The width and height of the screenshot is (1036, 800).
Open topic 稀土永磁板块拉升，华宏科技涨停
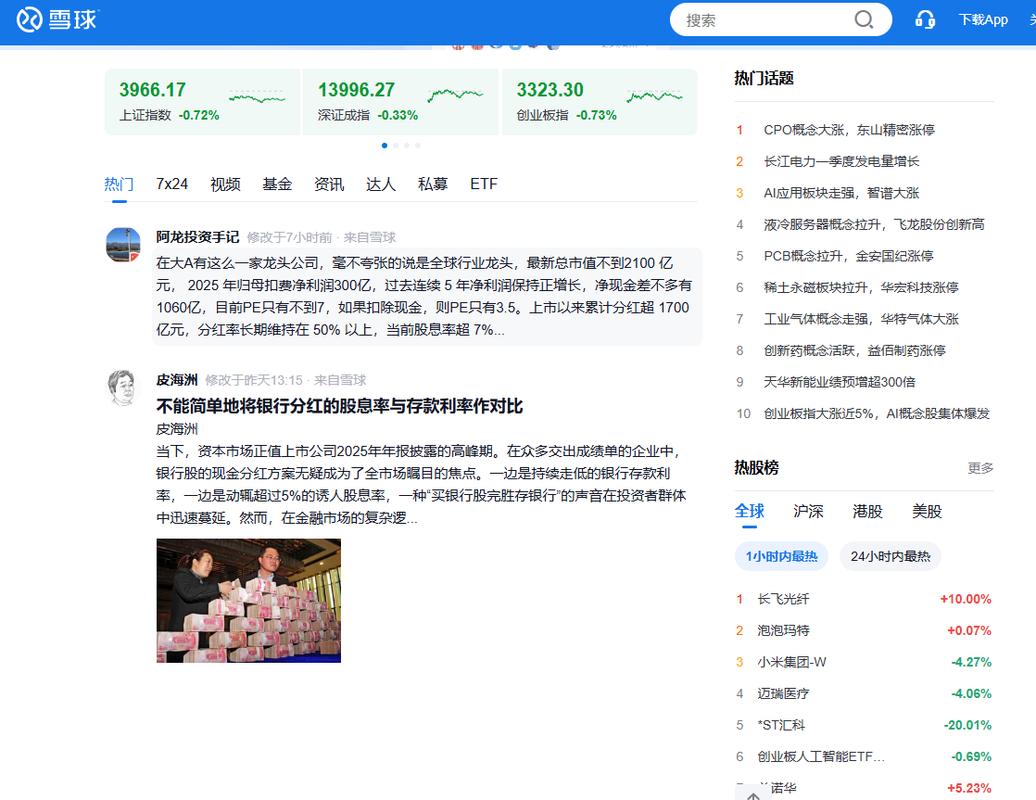[861, 287]
